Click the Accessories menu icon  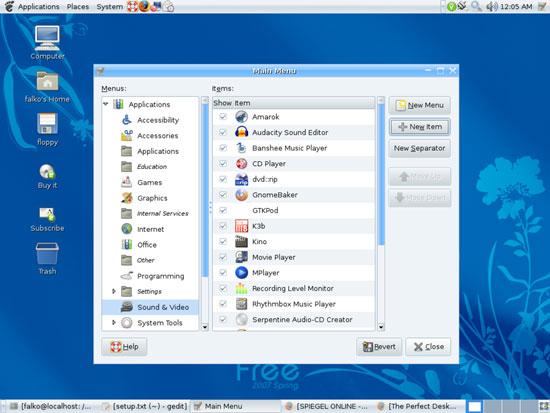tap(127, 135)
